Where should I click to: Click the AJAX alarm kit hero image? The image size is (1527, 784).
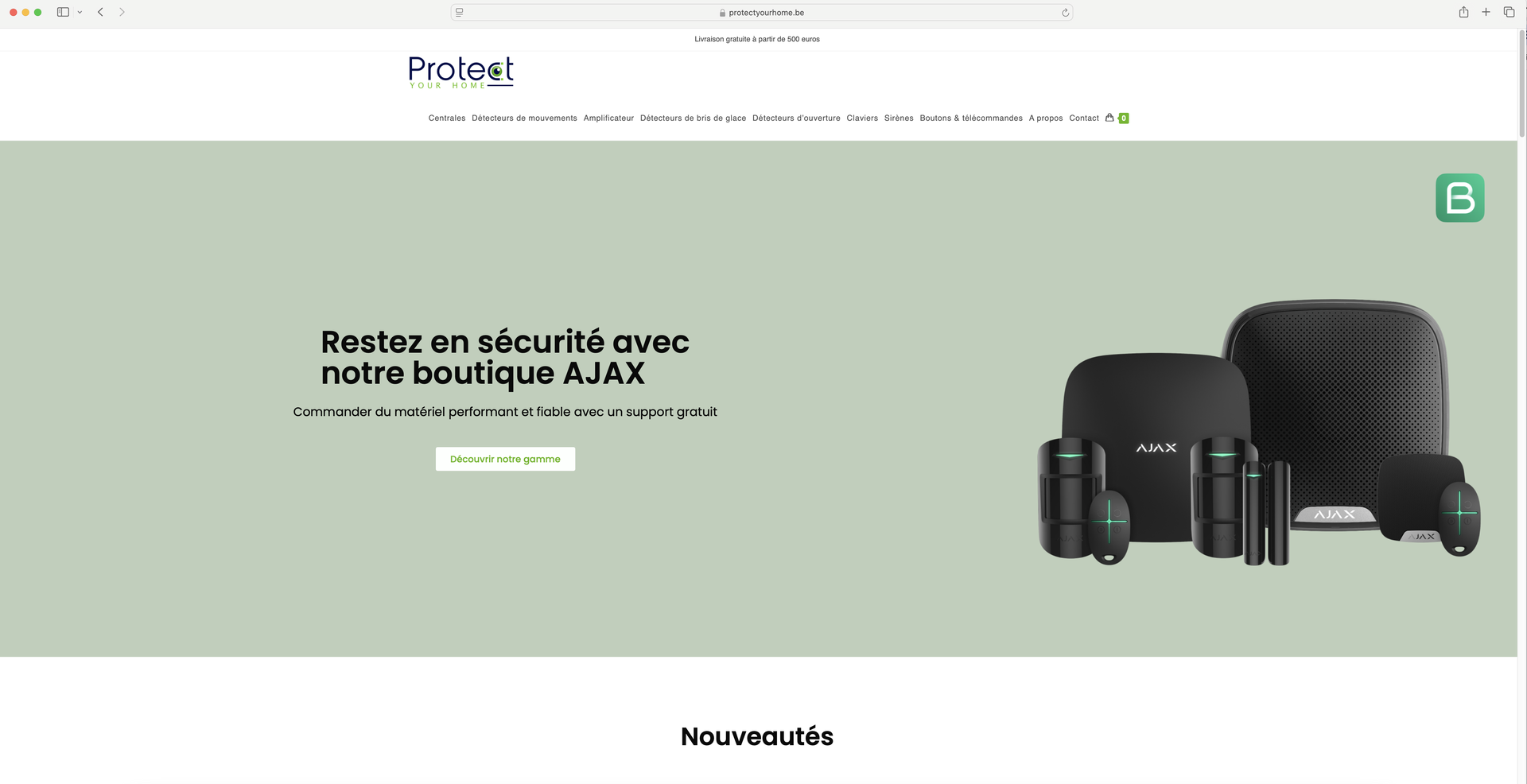[1259, 433]
